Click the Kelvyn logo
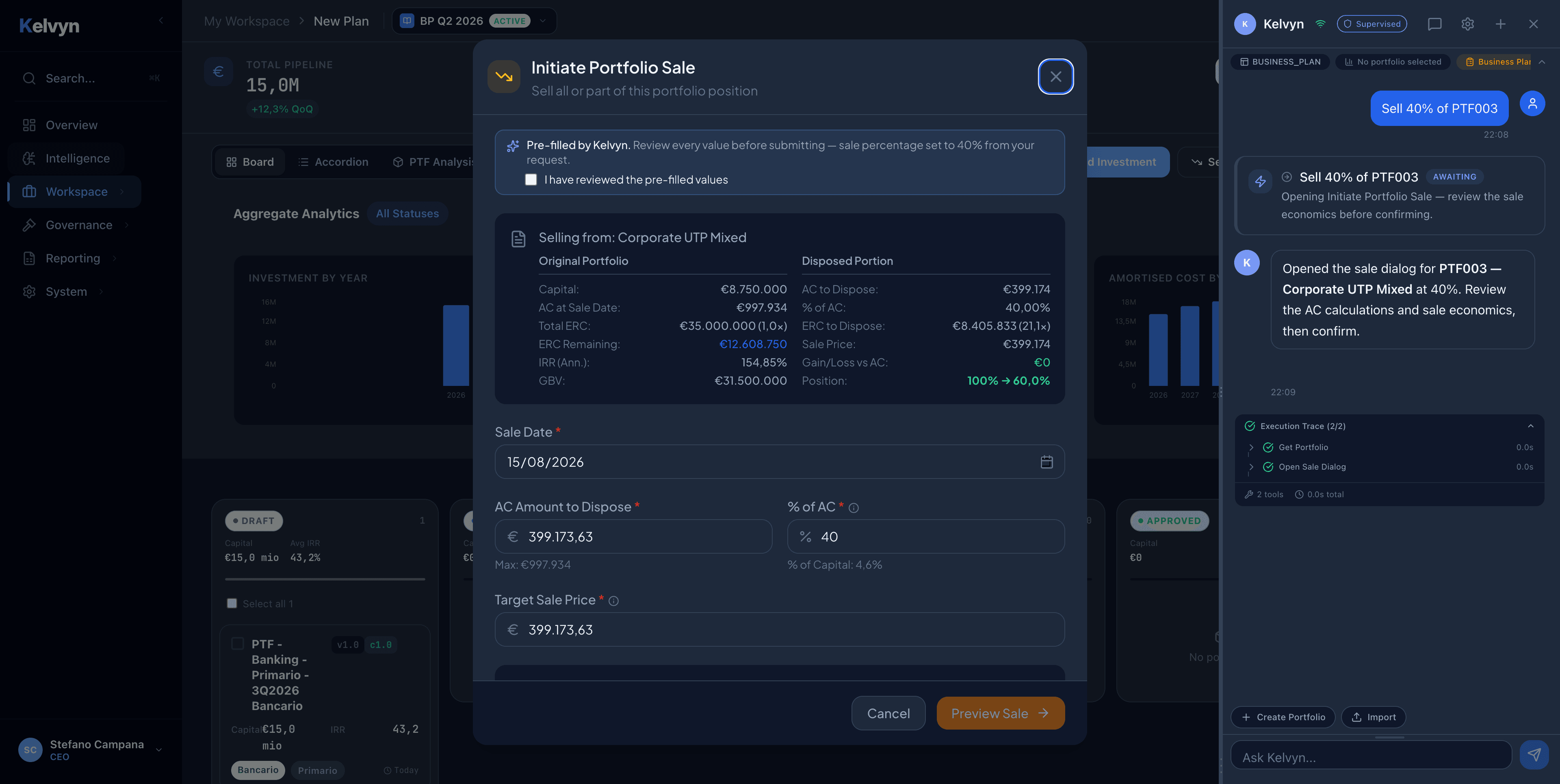The height and width of the screenshot is (784, 1560). click(49, 26)
